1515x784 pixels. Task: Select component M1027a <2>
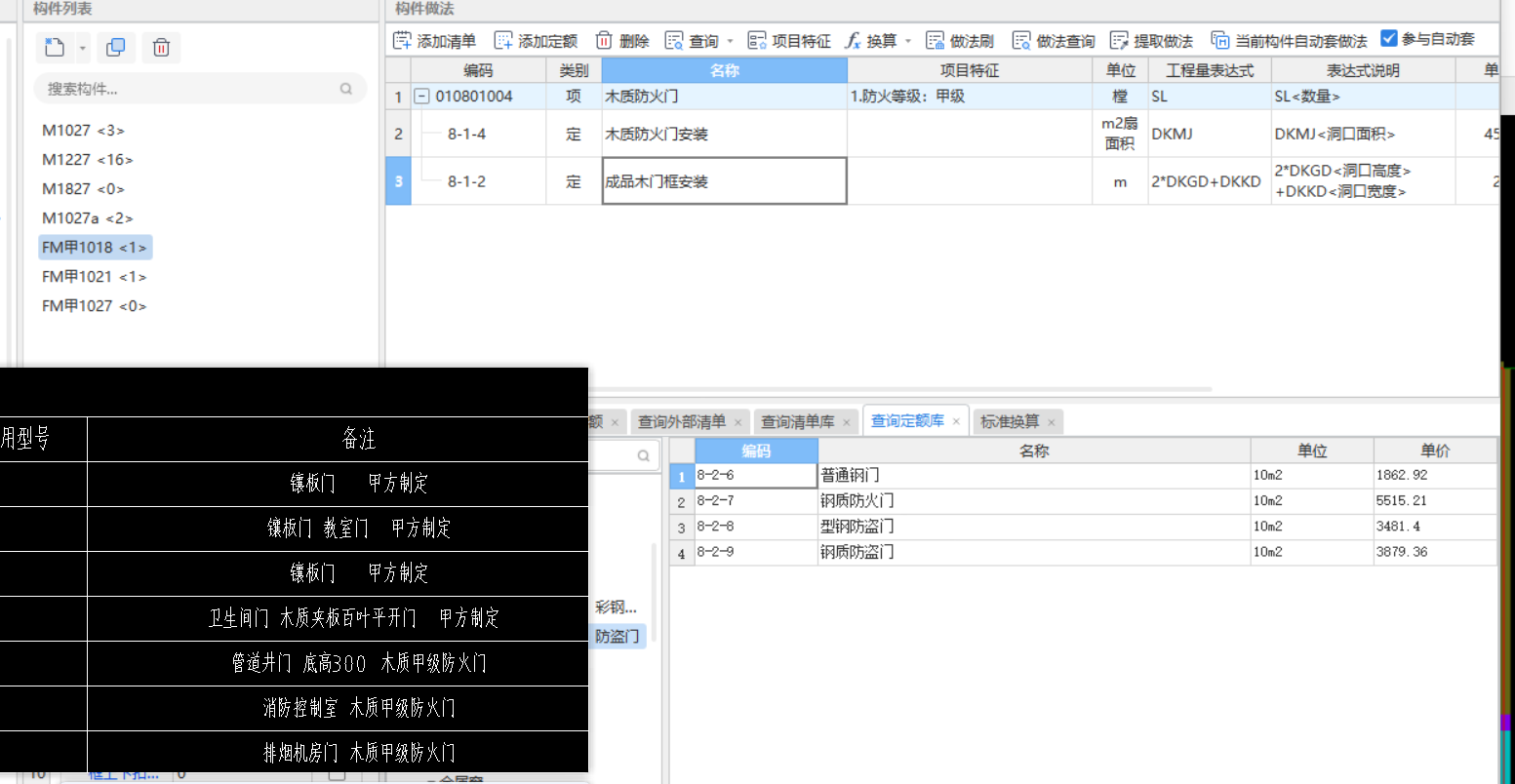click(88, 218)
